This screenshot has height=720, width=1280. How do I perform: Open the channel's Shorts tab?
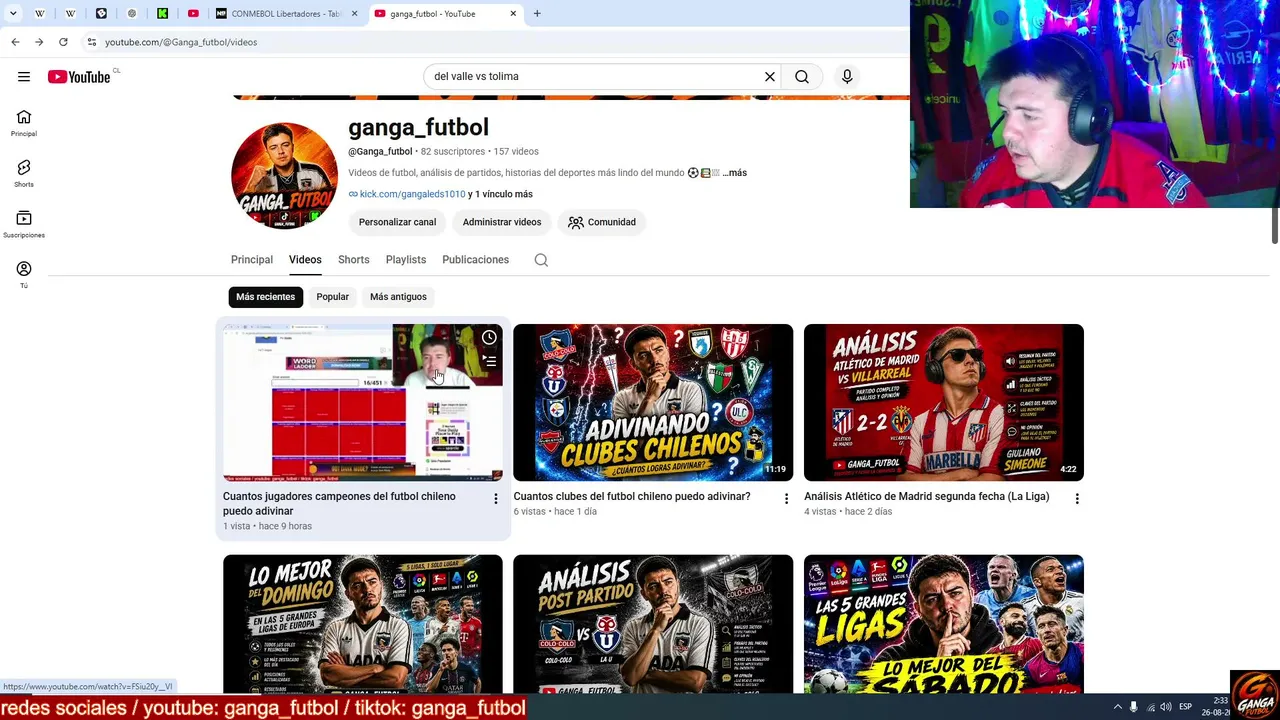point(354,260)
